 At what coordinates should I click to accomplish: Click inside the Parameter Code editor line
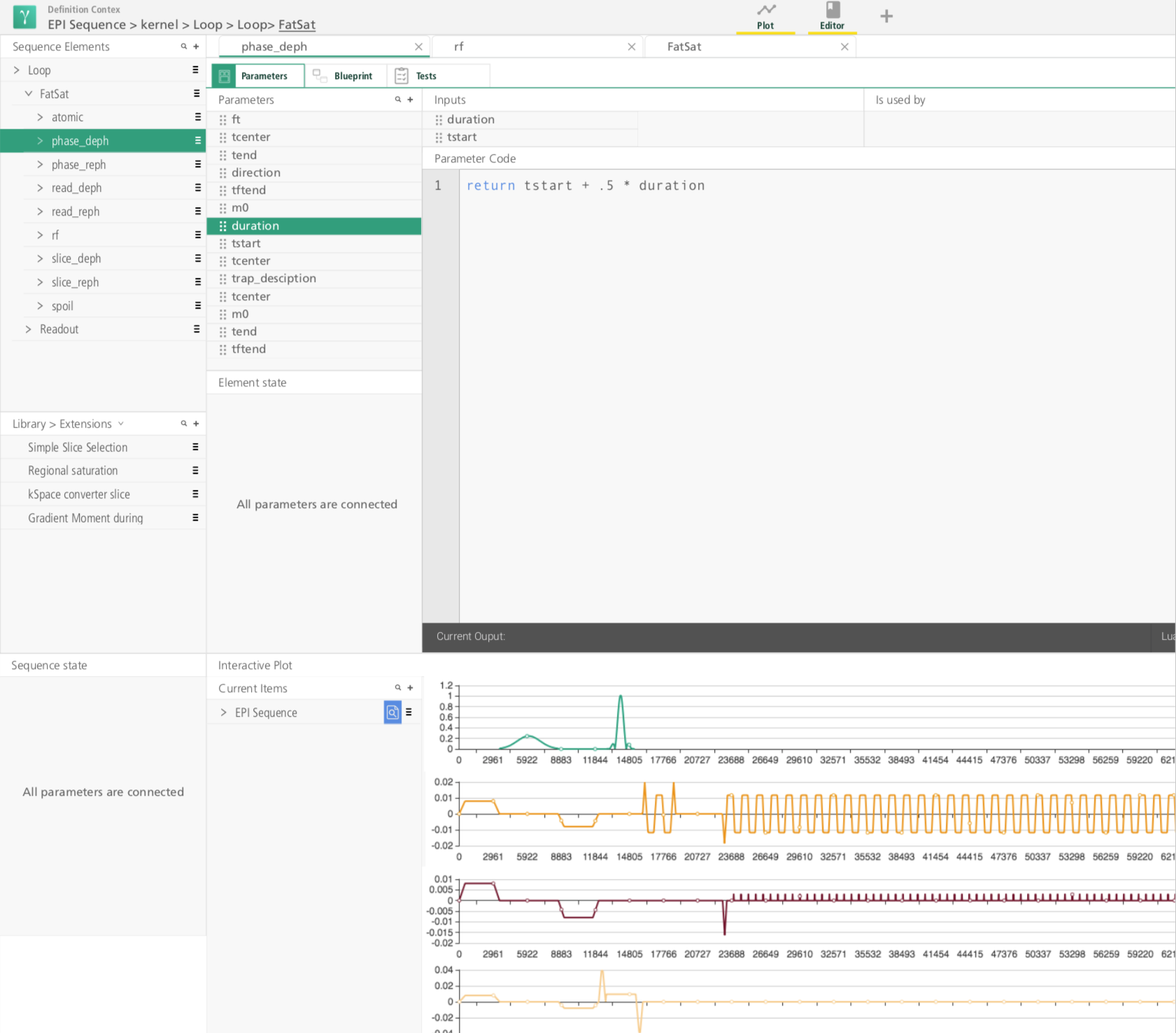pyautogui.click(x=586, y=185)
